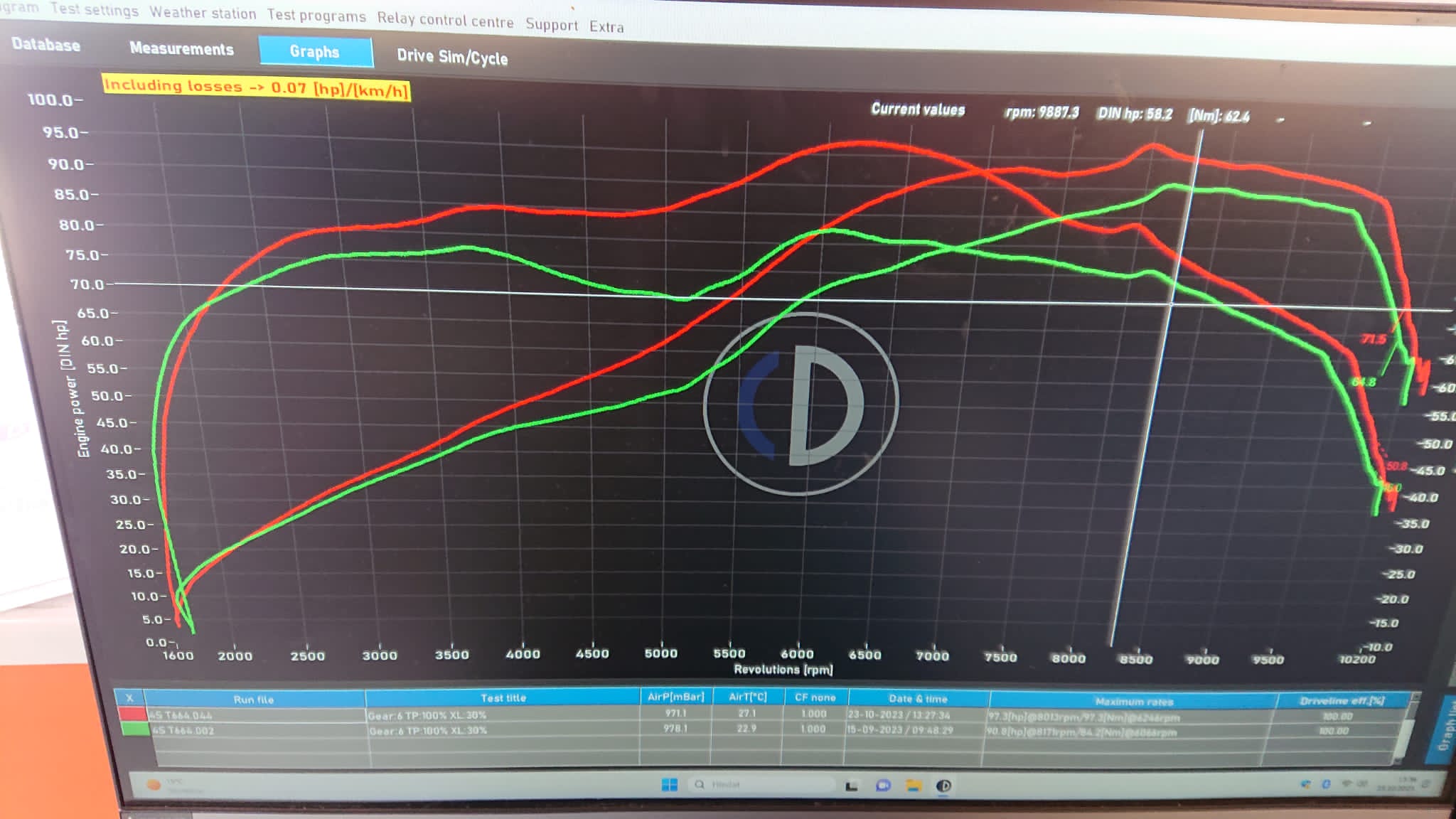1456x819 pixels.
Task: Open the Drive Sim/Cycle tab
Action: point(452,57)
